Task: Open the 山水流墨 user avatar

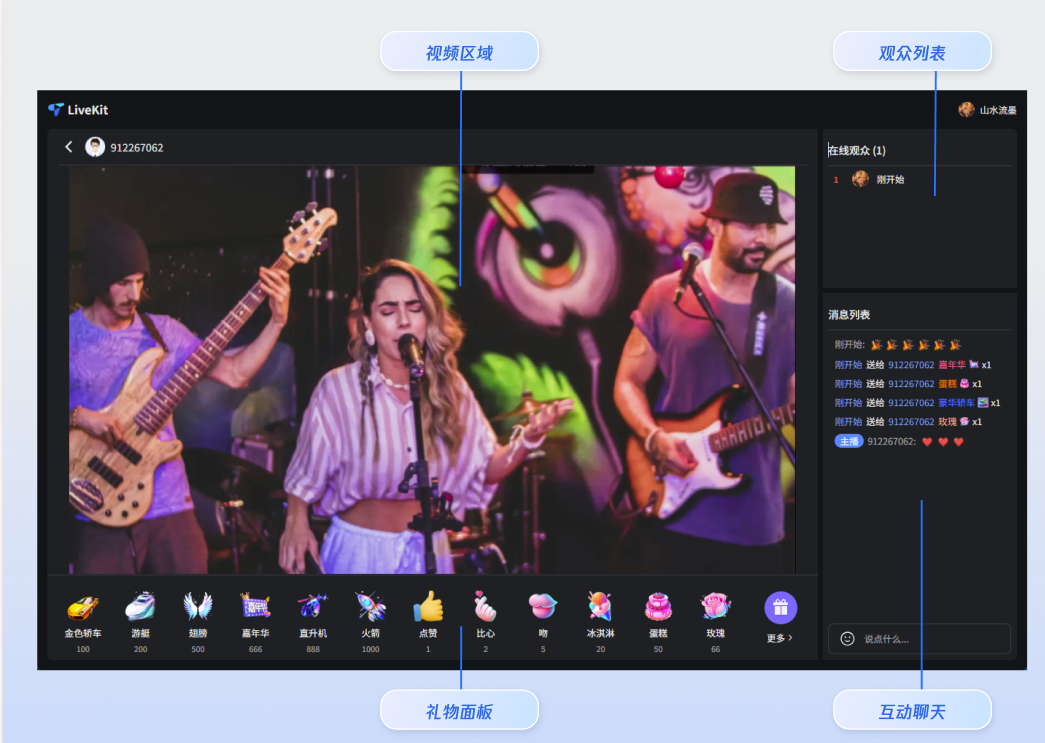Action: click(x=966, y=110)
